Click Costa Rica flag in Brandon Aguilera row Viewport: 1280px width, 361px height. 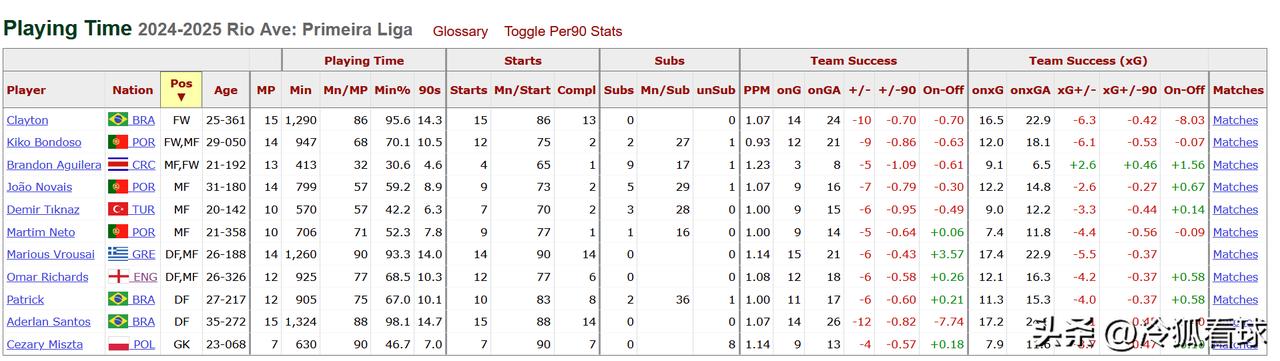[118, 165]
